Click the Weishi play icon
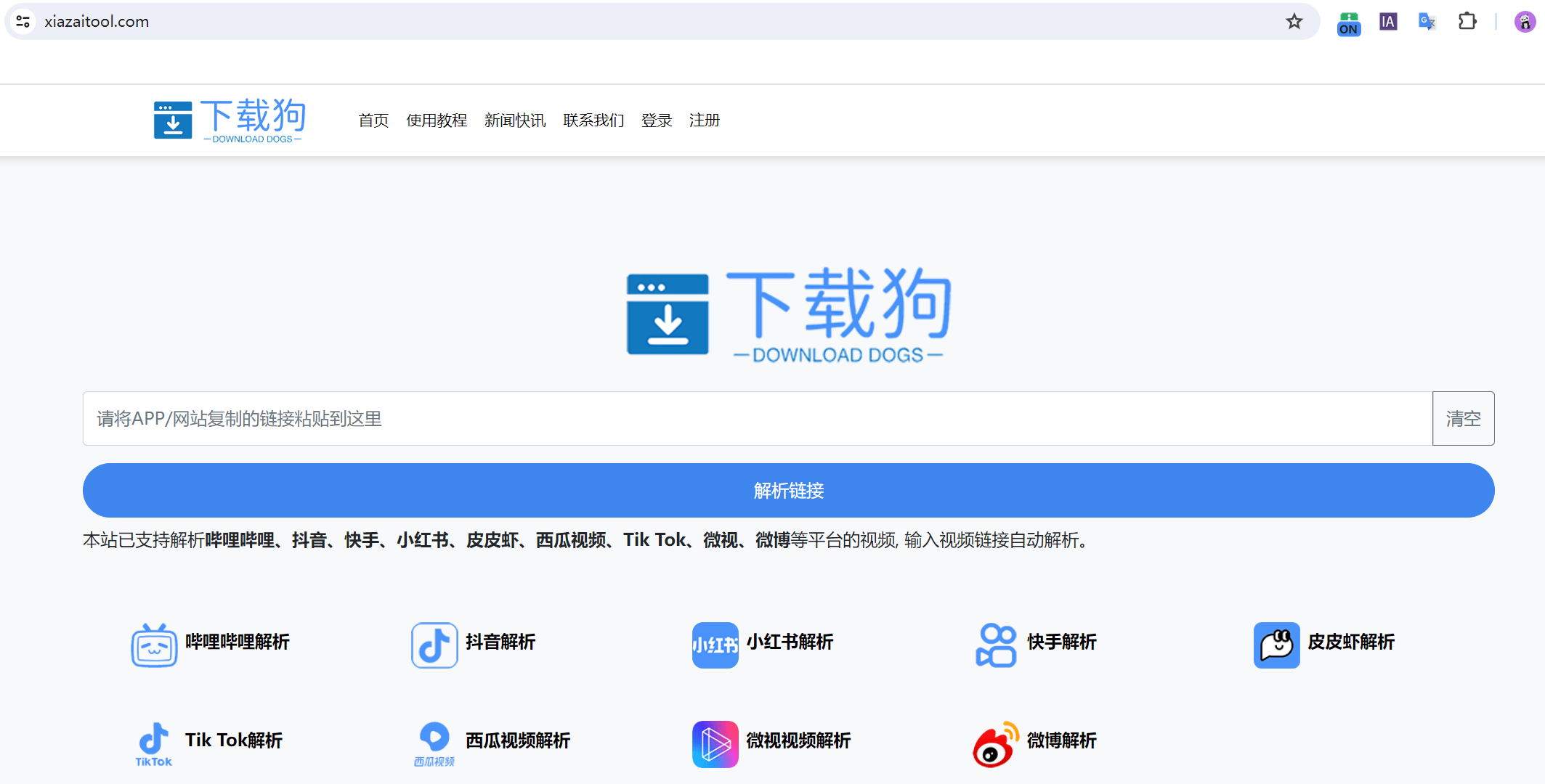Image resolution: width=1545 pixels, height=784 pixels. (715, 743)
